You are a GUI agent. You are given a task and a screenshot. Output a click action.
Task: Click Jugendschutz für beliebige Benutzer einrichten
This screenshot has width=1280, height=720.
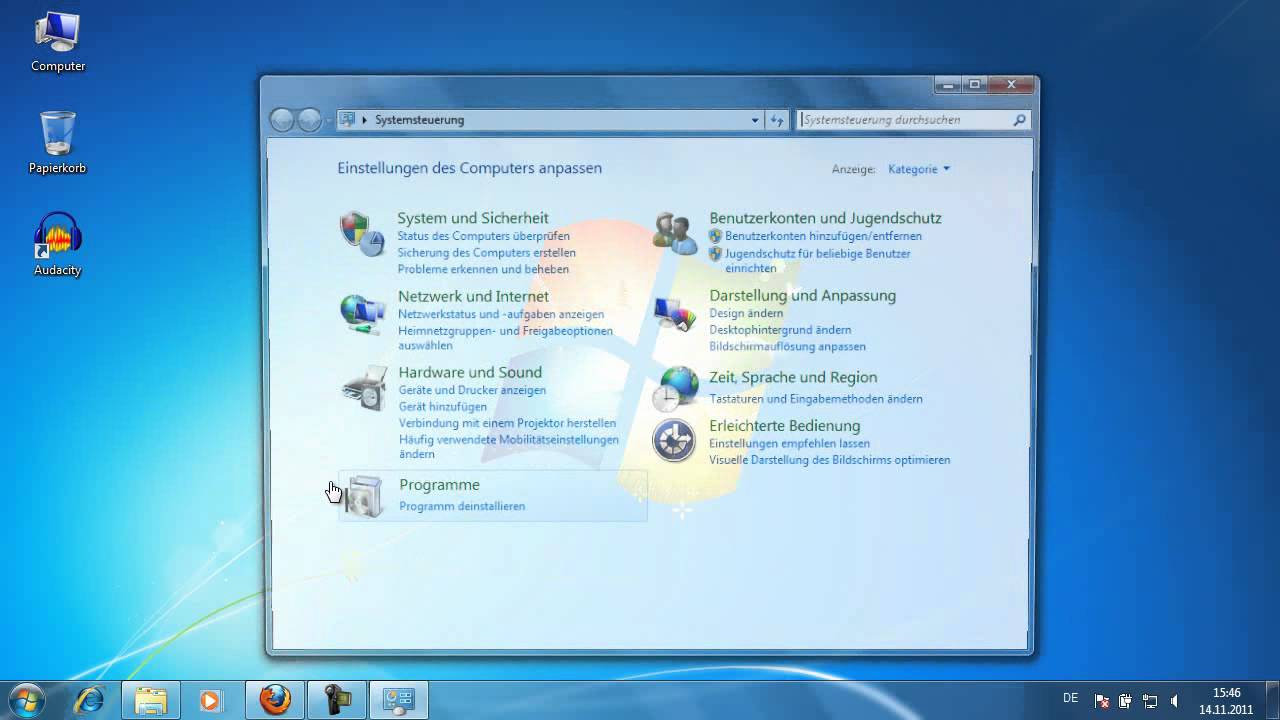[x=817, y=261]
